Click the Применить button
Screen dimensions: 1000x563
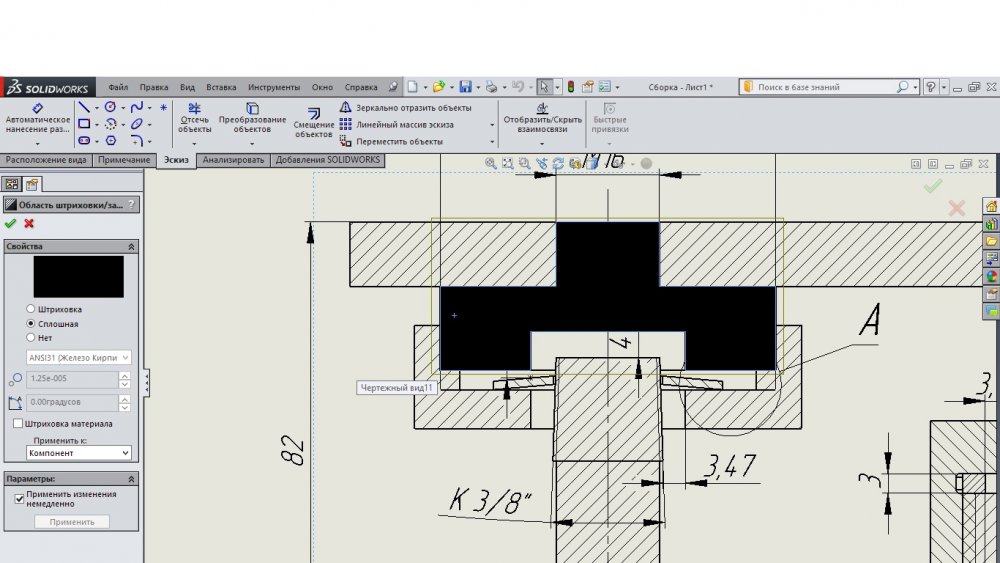(71, 522)
